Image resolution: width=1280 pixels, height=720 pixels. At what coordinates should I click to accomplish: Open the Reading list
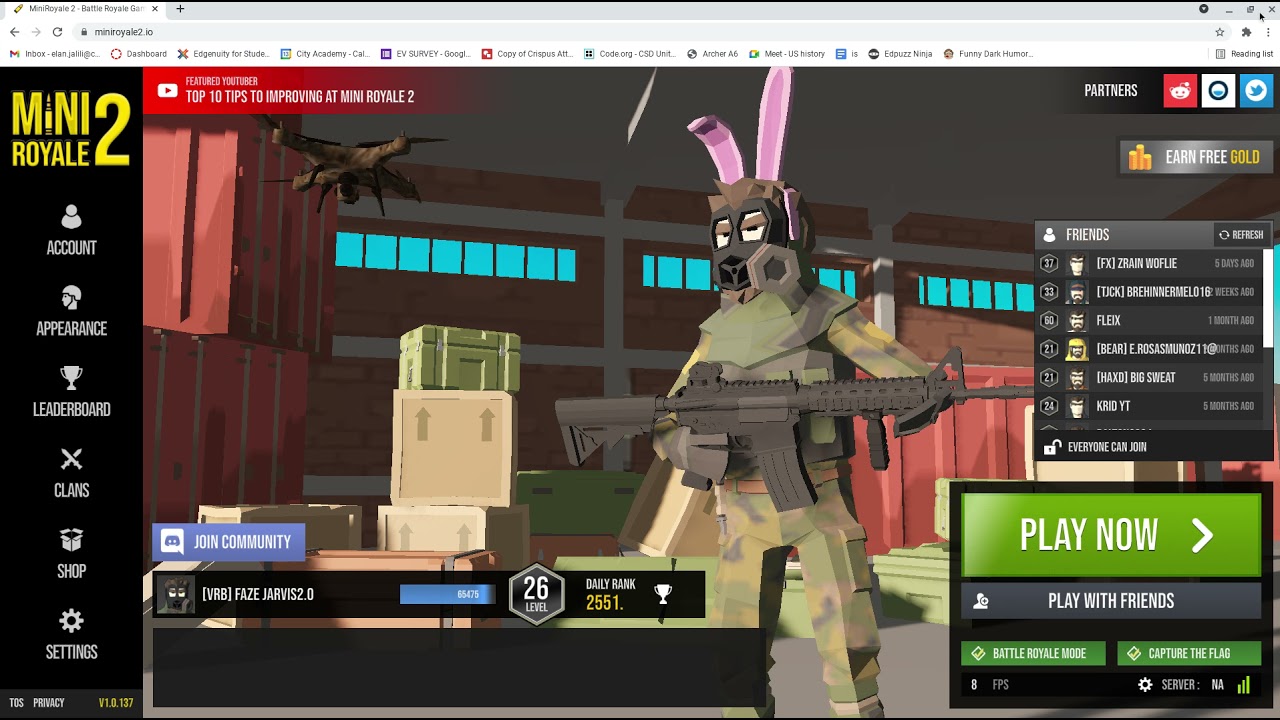[1244, 54]
